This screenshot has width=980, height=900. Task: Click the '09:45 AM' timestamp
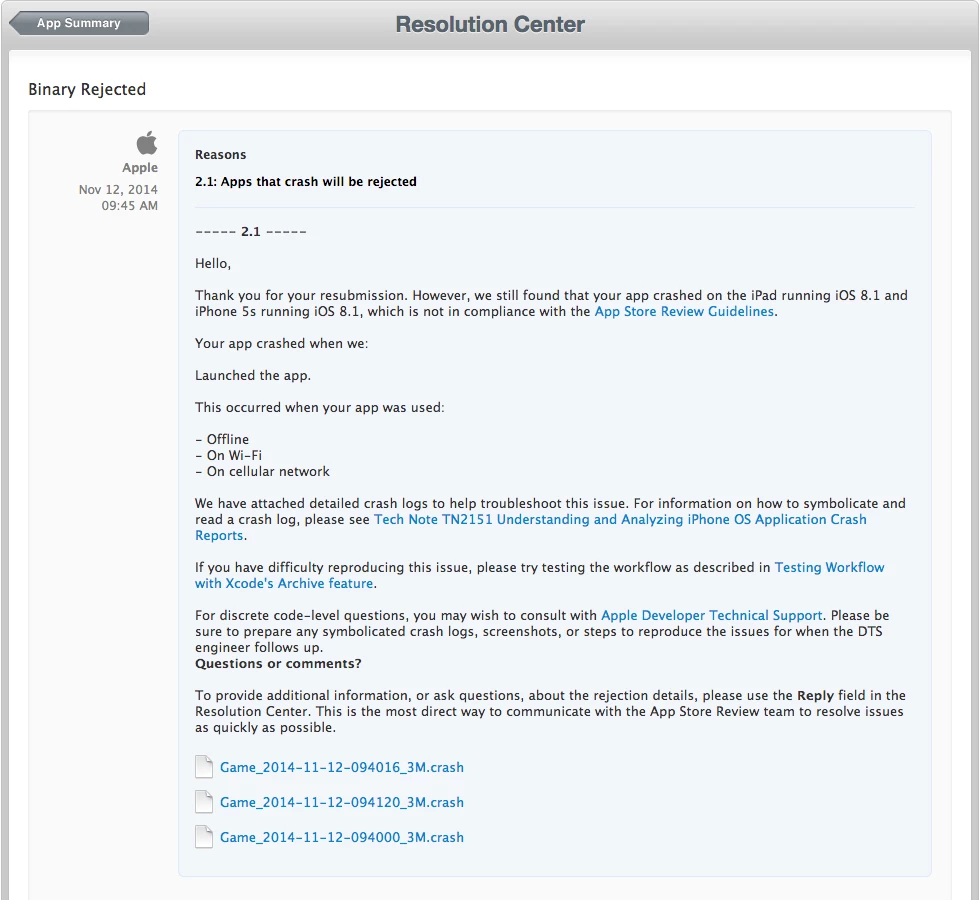point(129,206)
